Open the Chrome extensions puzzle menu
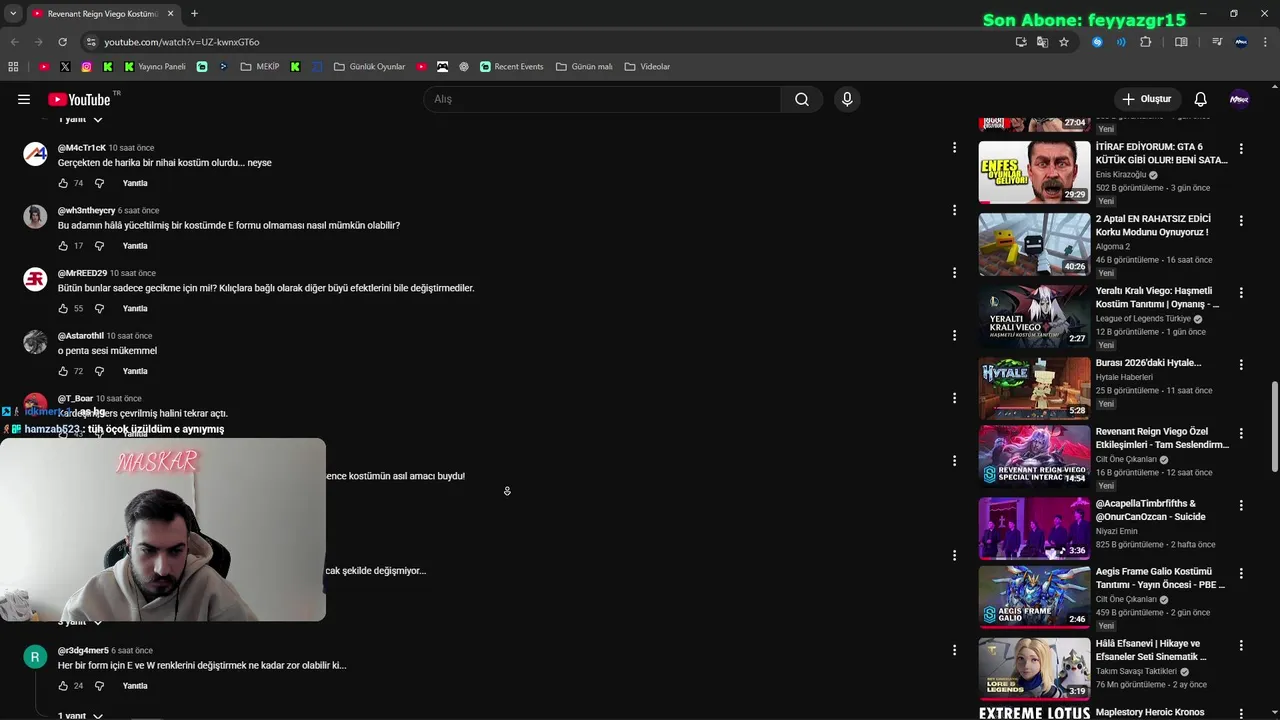This screenshot has width=1280, height=720. click(x=1146, y=42)
